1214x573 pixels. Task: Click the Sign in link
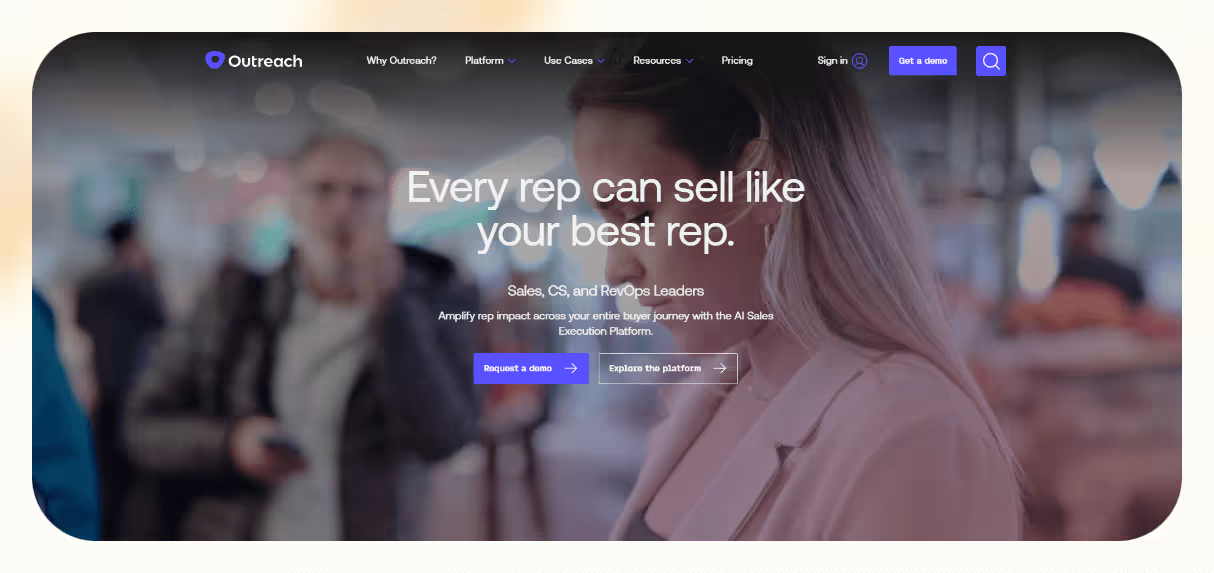pos(832,61)
